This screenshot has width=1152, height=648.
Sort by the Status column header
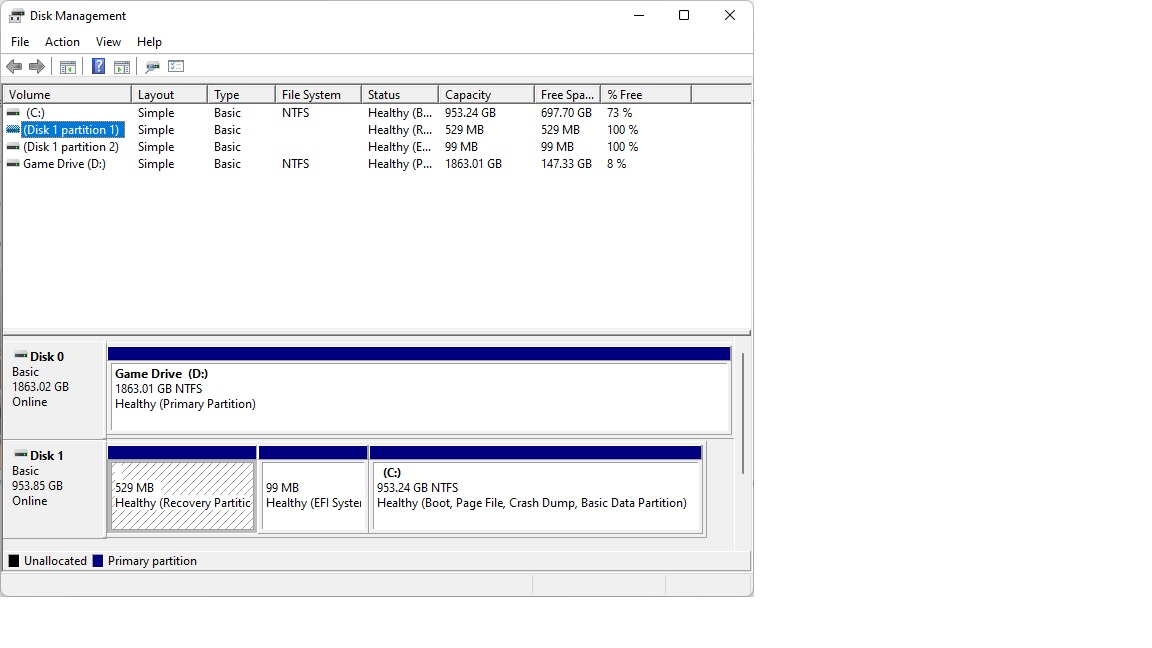pos(400,95)
